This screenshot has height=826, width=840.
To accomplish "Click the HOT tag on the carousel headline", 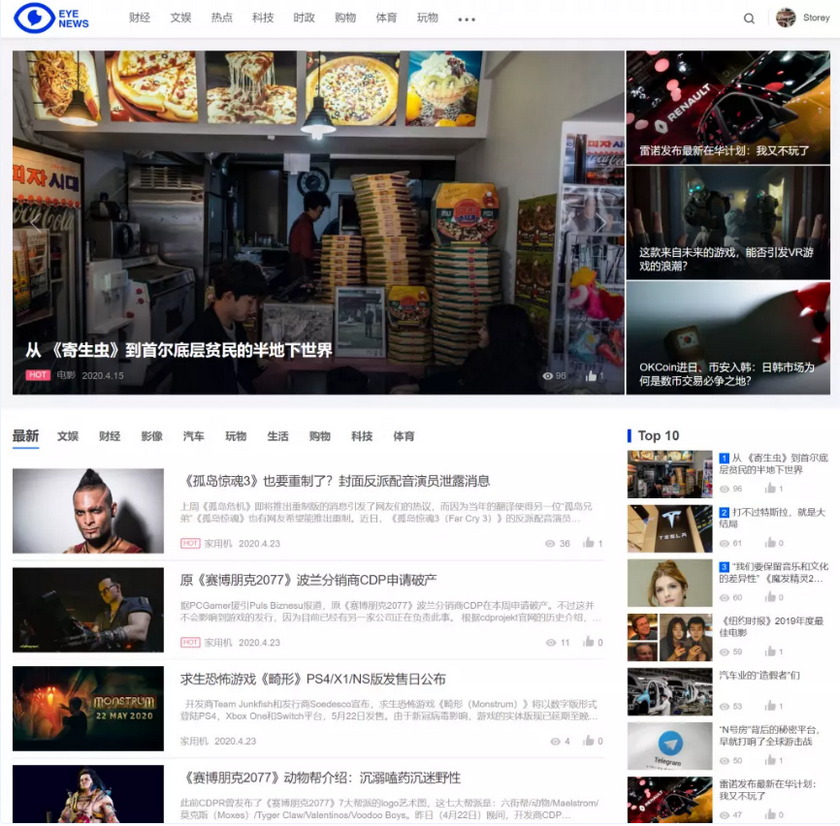I will click(x=40, y=377).
